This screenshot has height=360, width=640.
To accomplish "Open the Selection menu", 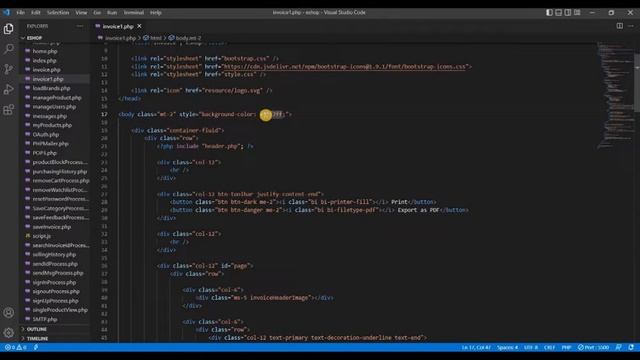I will coord(58,13).
